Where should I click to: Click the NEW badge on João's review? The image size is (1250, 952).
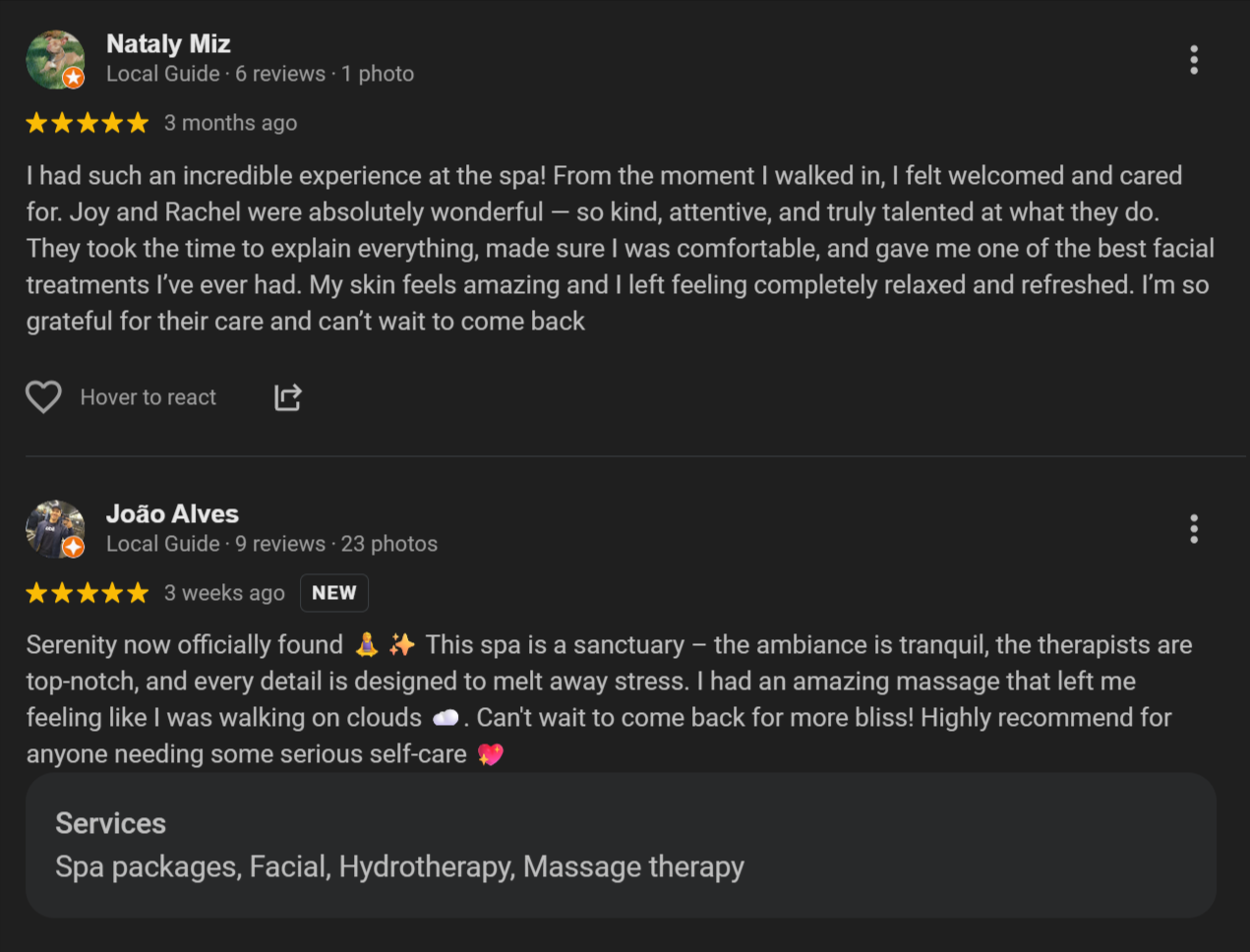[x=334, y=593]
